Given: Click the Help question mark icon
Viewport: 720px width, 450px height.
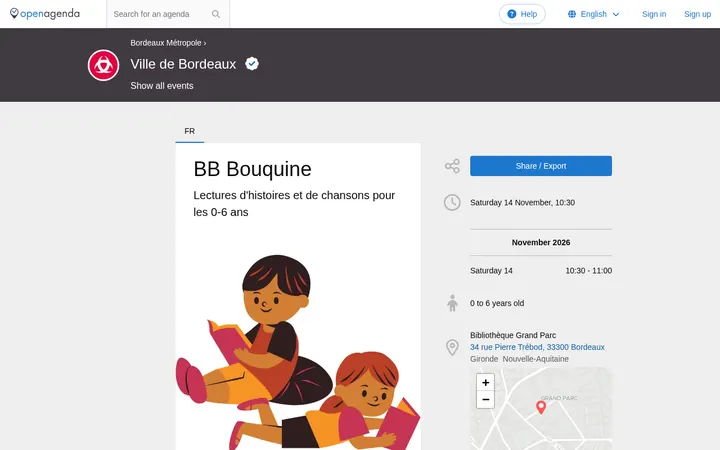Looking at the screenshot, I should tap(512, 14).
